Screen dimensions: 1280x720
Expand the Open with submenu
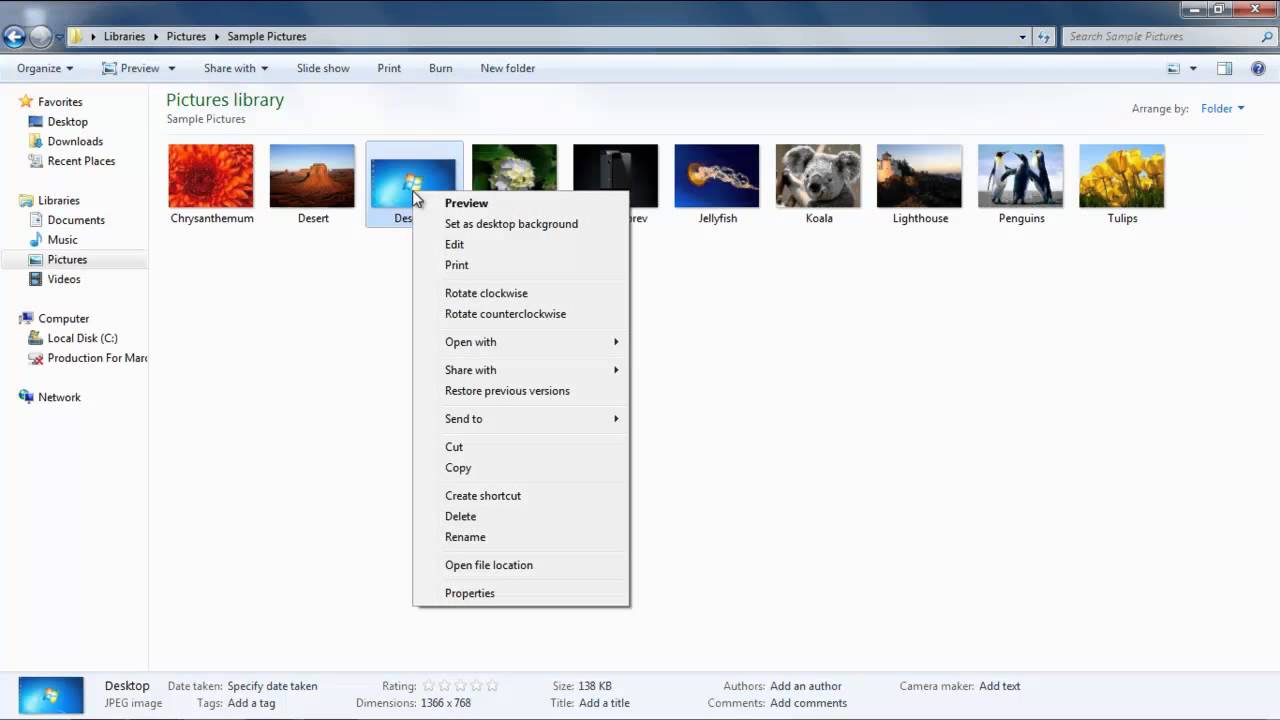pos(521,342)
